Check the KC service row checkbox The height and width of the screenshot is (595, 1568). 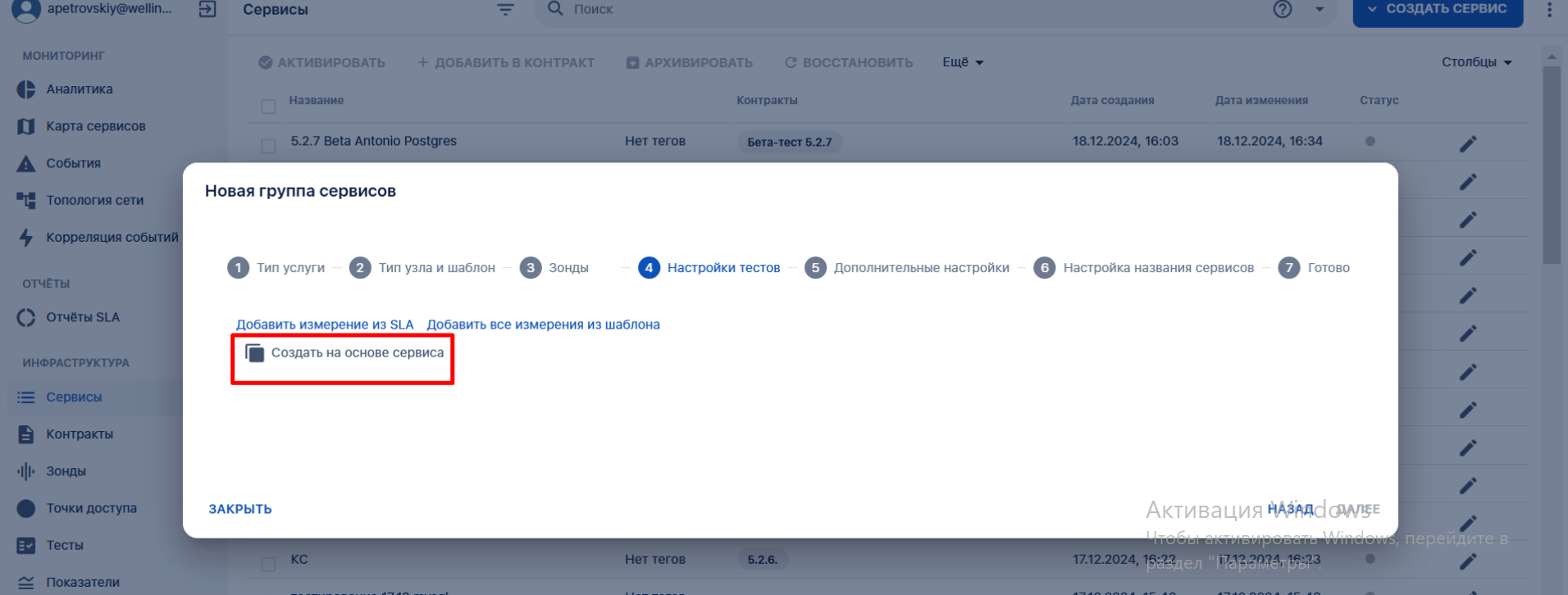point(268,564)
